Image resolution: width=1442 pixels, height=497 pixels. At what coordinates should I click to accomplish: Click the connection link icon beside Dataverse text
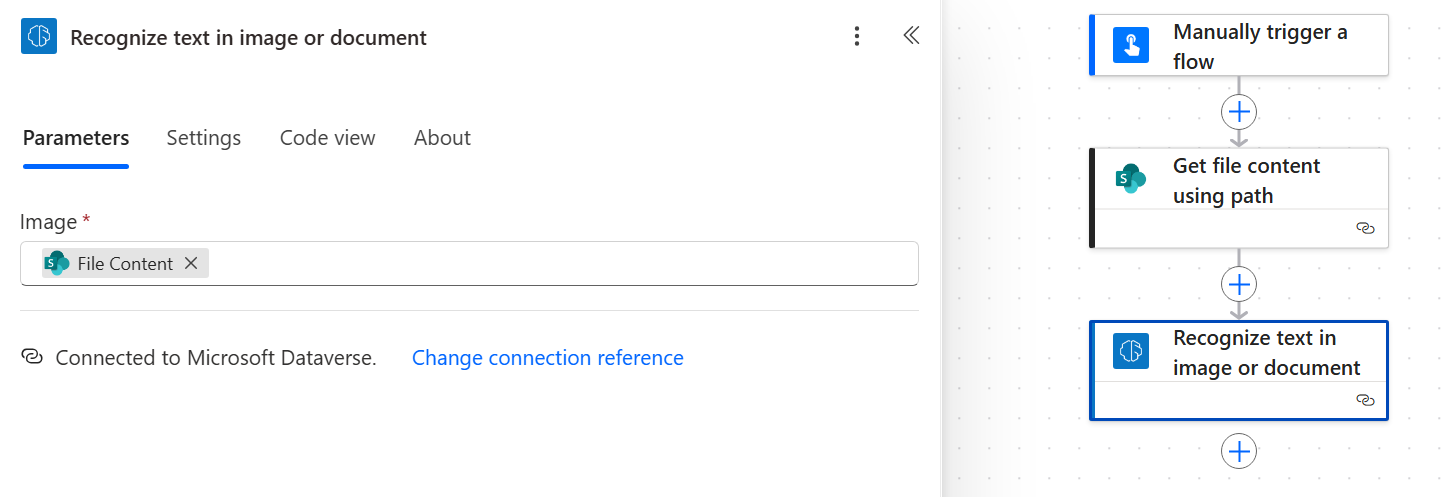coord(32,358)
